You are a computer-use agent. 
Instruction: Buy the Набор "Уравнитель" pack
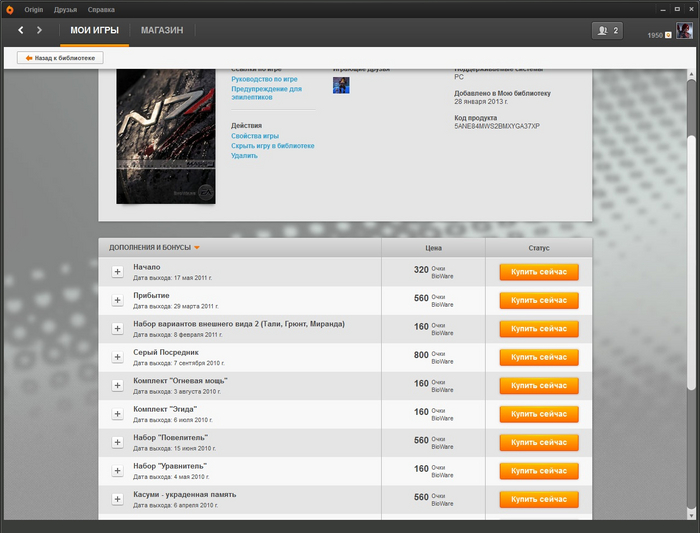(539, 471)
